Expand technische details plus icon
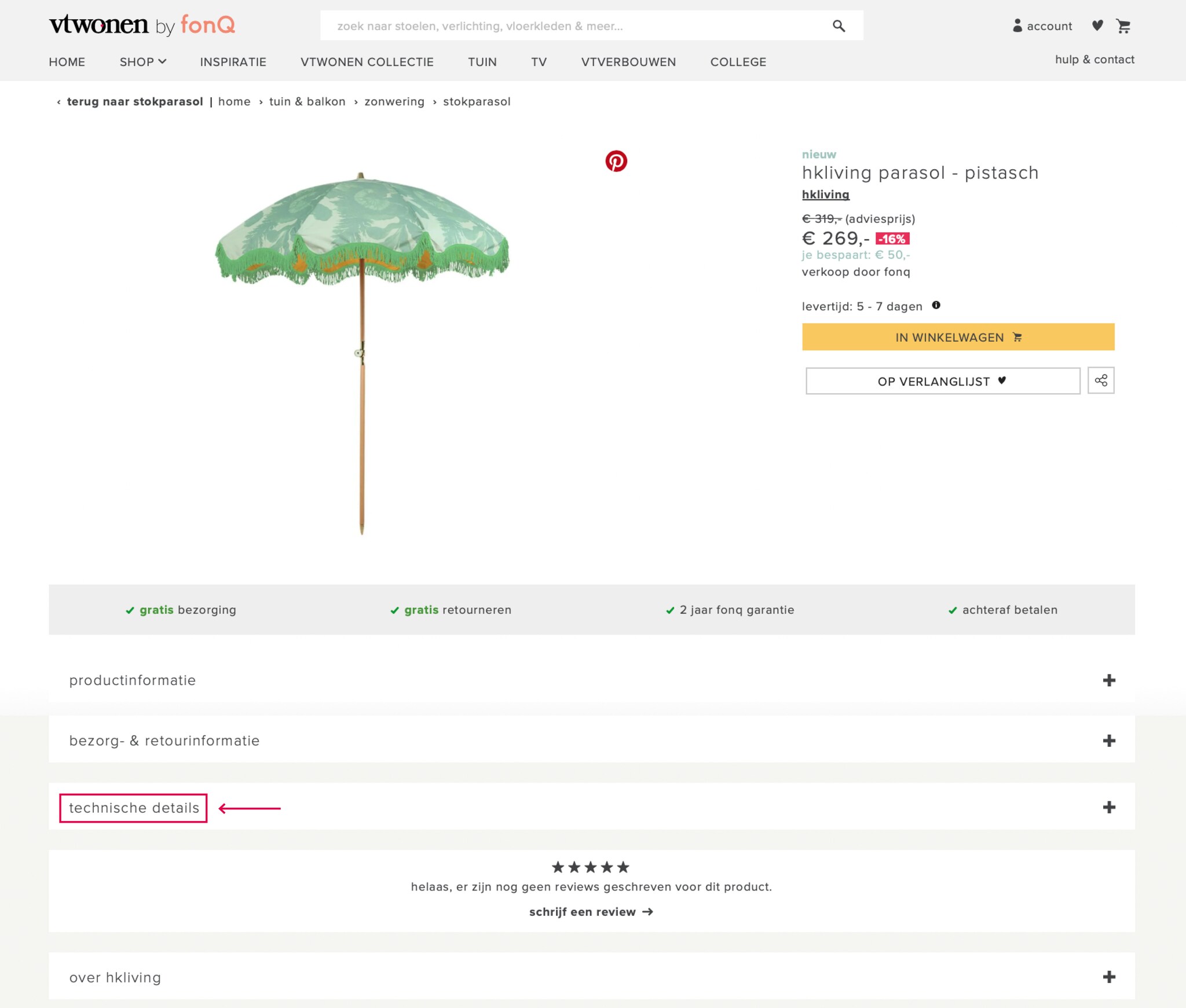This screenshot has width=1186, height=1008. (x=1109, y=807)
